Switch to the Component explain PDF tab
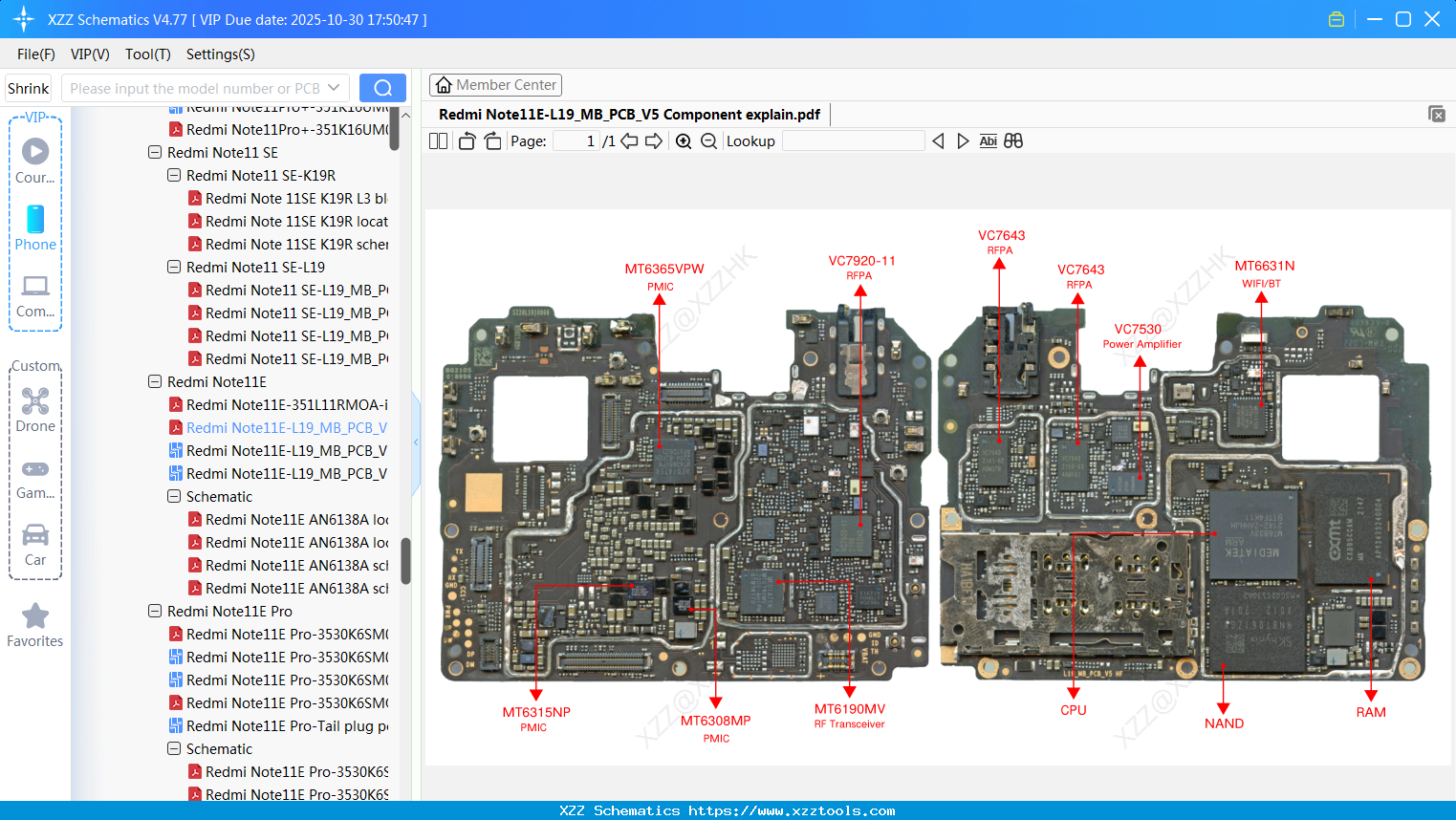1456x820 pixels. click(x=629, y=114)
